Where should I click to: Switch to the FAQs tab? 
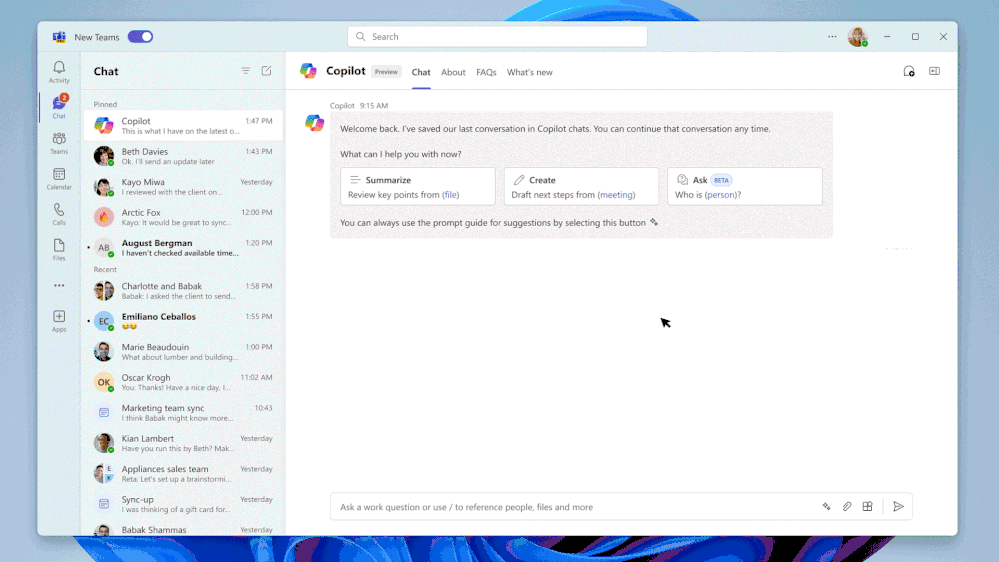click(x=486, y=72)
